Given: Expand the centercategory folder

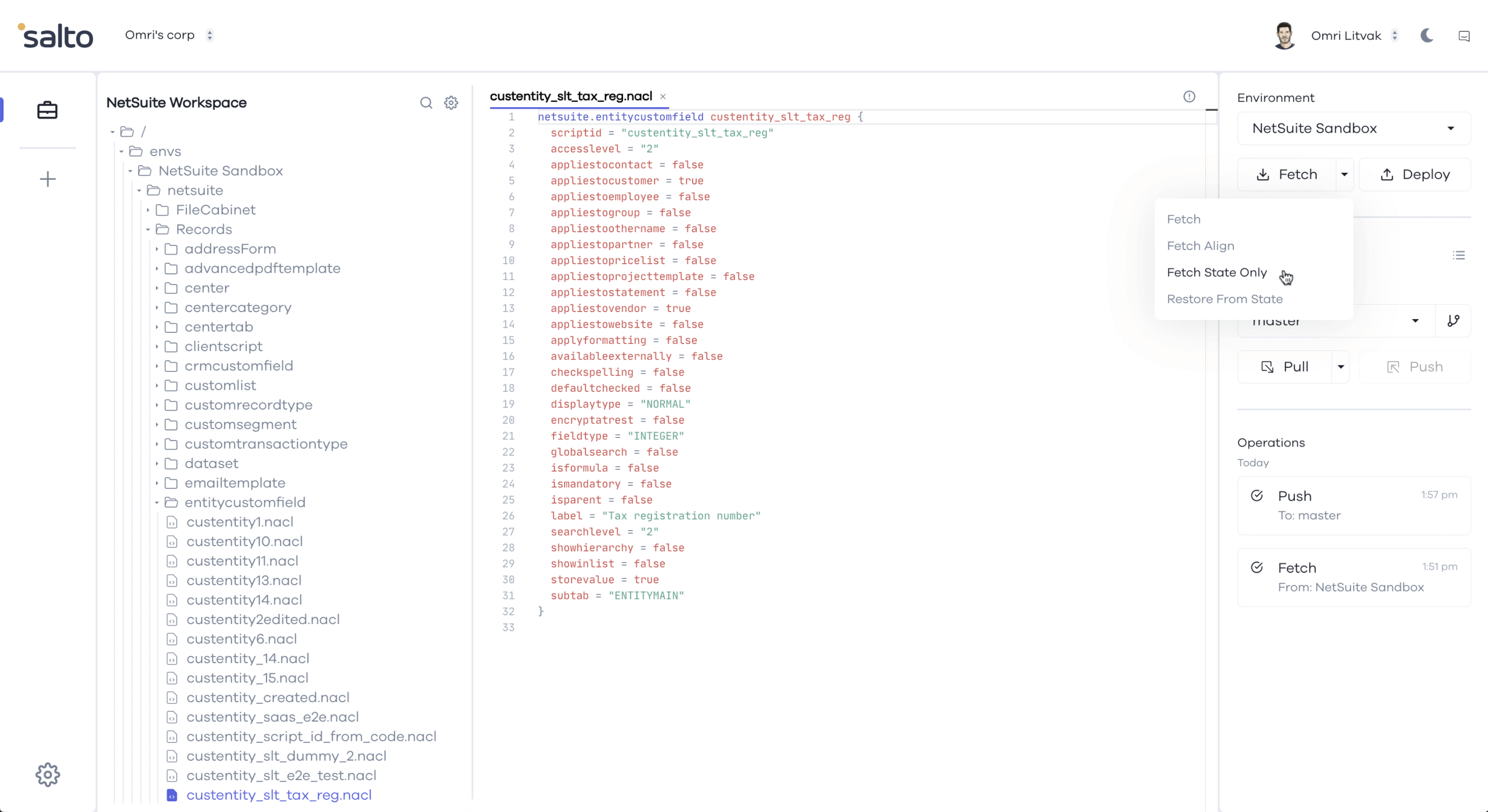Looking at the screenshot, I should (x=157, y=308).
